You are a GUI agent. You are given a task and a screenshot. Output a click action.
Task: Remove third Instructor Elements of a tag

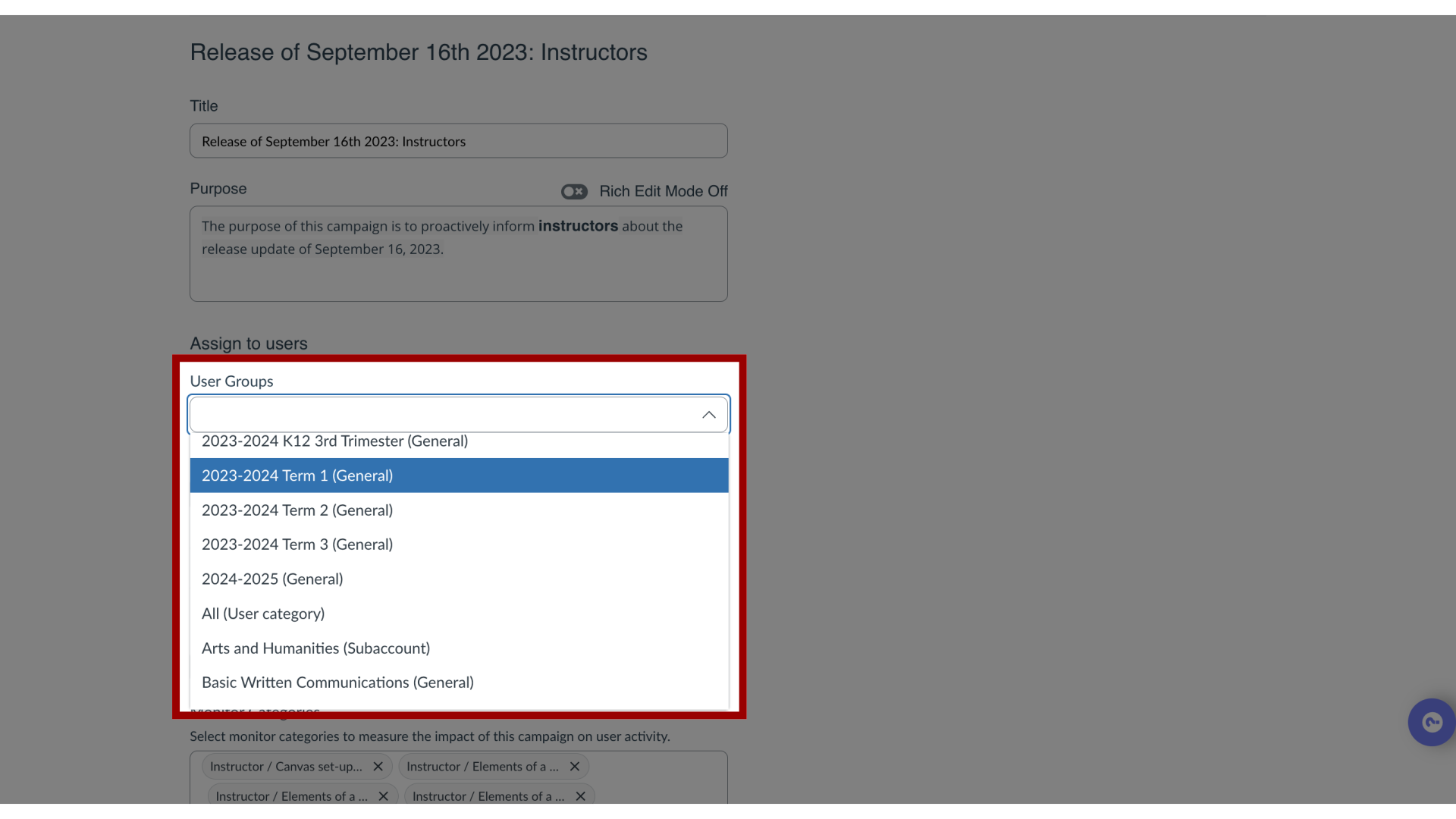click(x=582, y=796)
